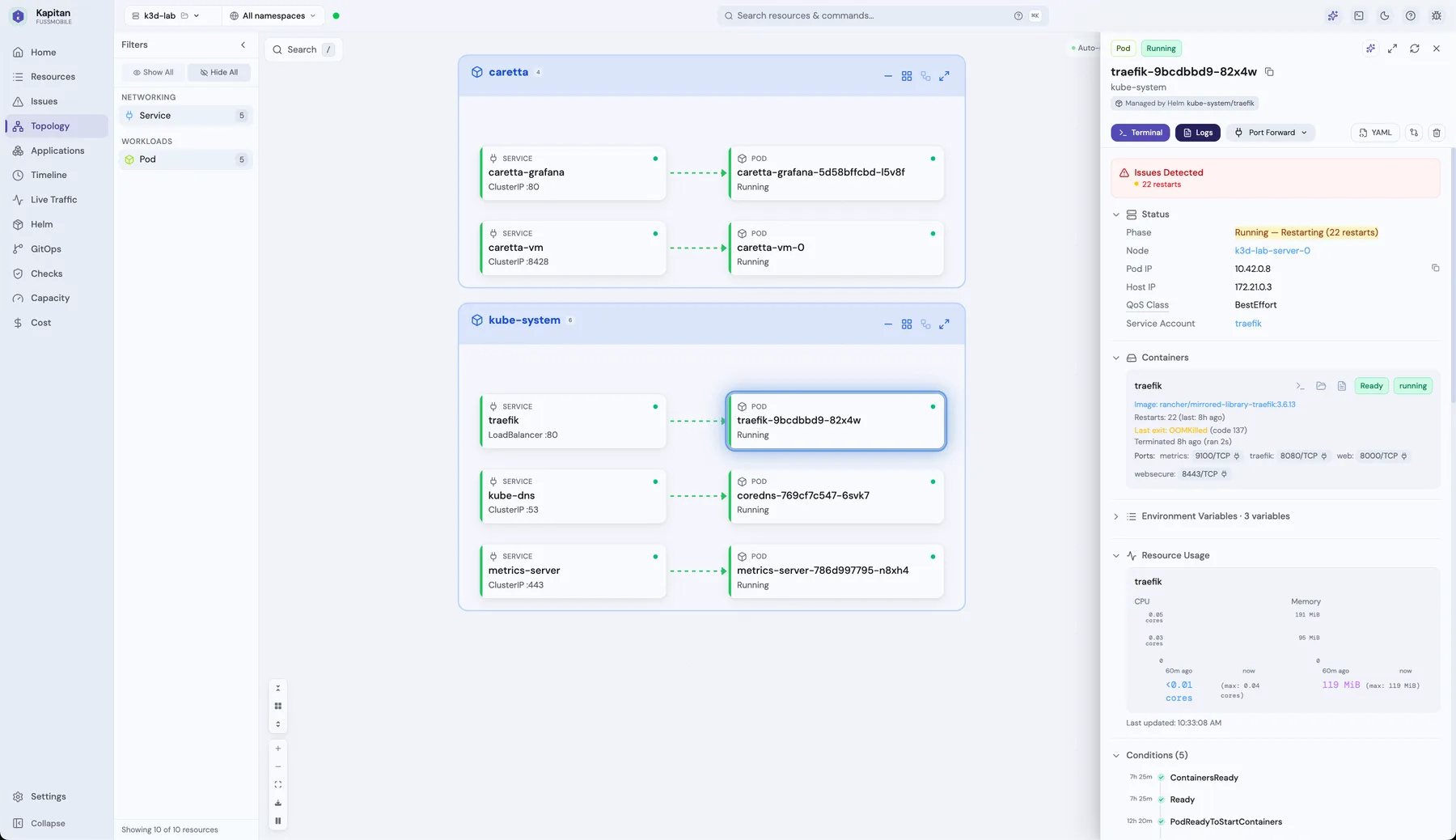This screenshot has height=840, width=1456.
Task: Open Terminal for the pod
Action: pyautogui.click(x=1141, y=133)
